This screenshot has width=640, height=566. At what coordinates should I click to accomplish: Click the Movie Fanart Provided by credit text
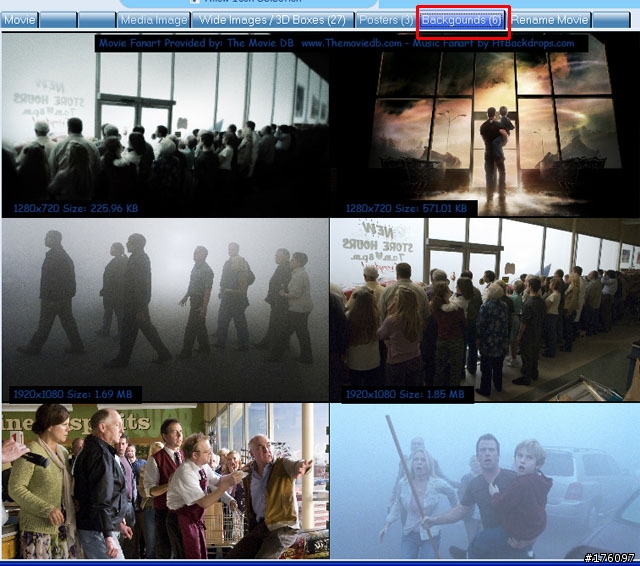point(337,43)
